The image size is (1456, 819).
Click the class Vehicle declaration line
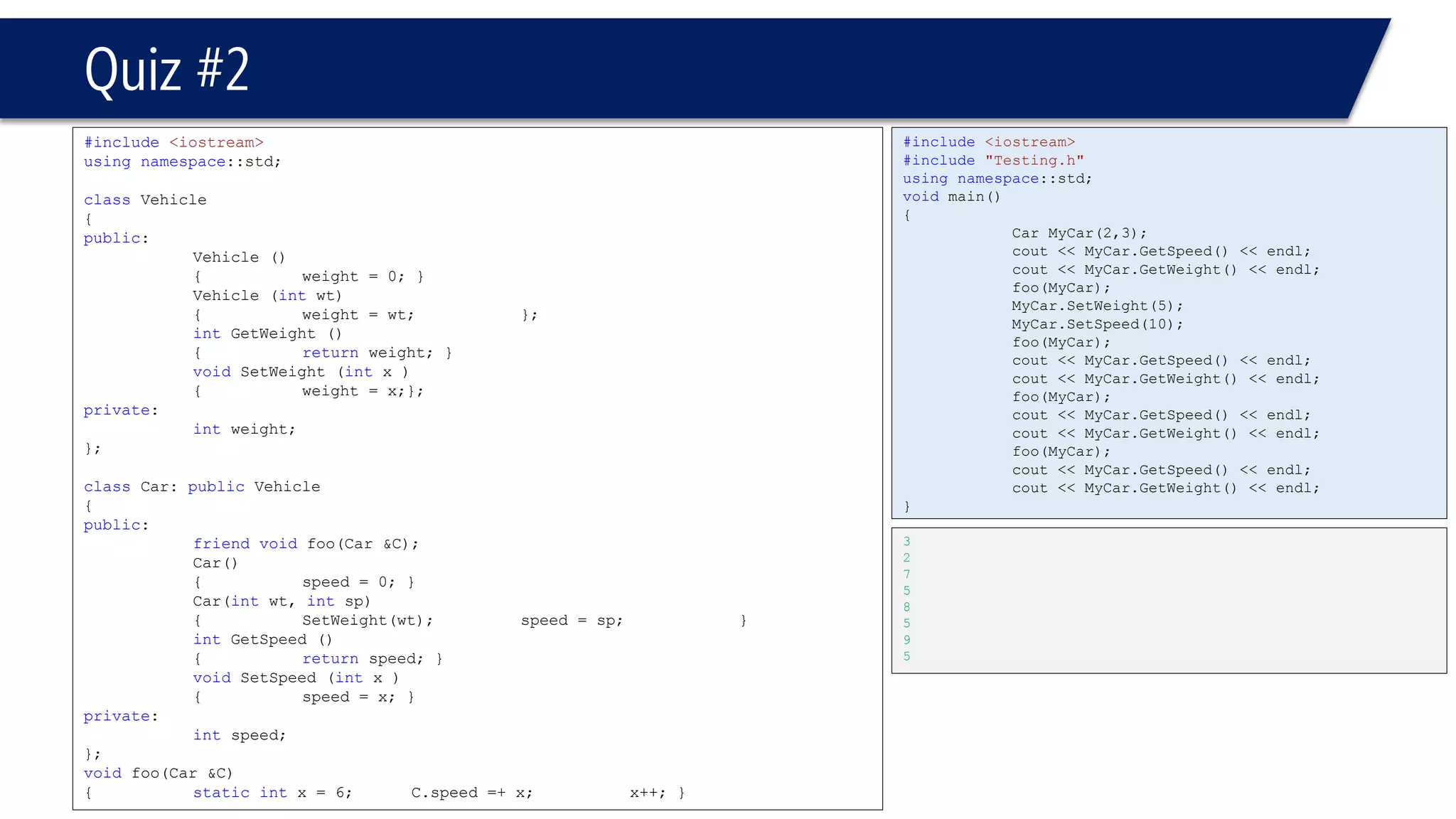pos(145,200)
